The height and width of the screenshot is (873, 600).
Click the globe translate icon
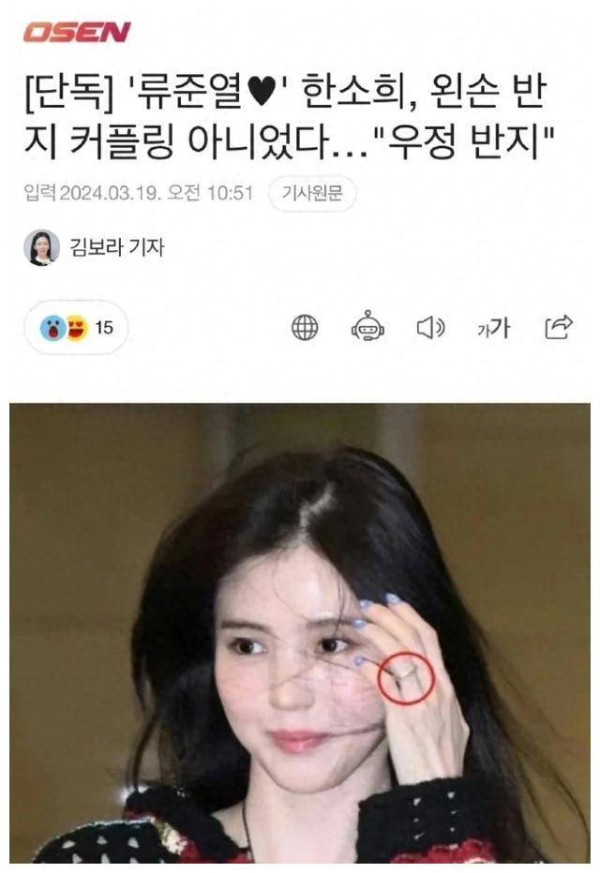(305, 327)
